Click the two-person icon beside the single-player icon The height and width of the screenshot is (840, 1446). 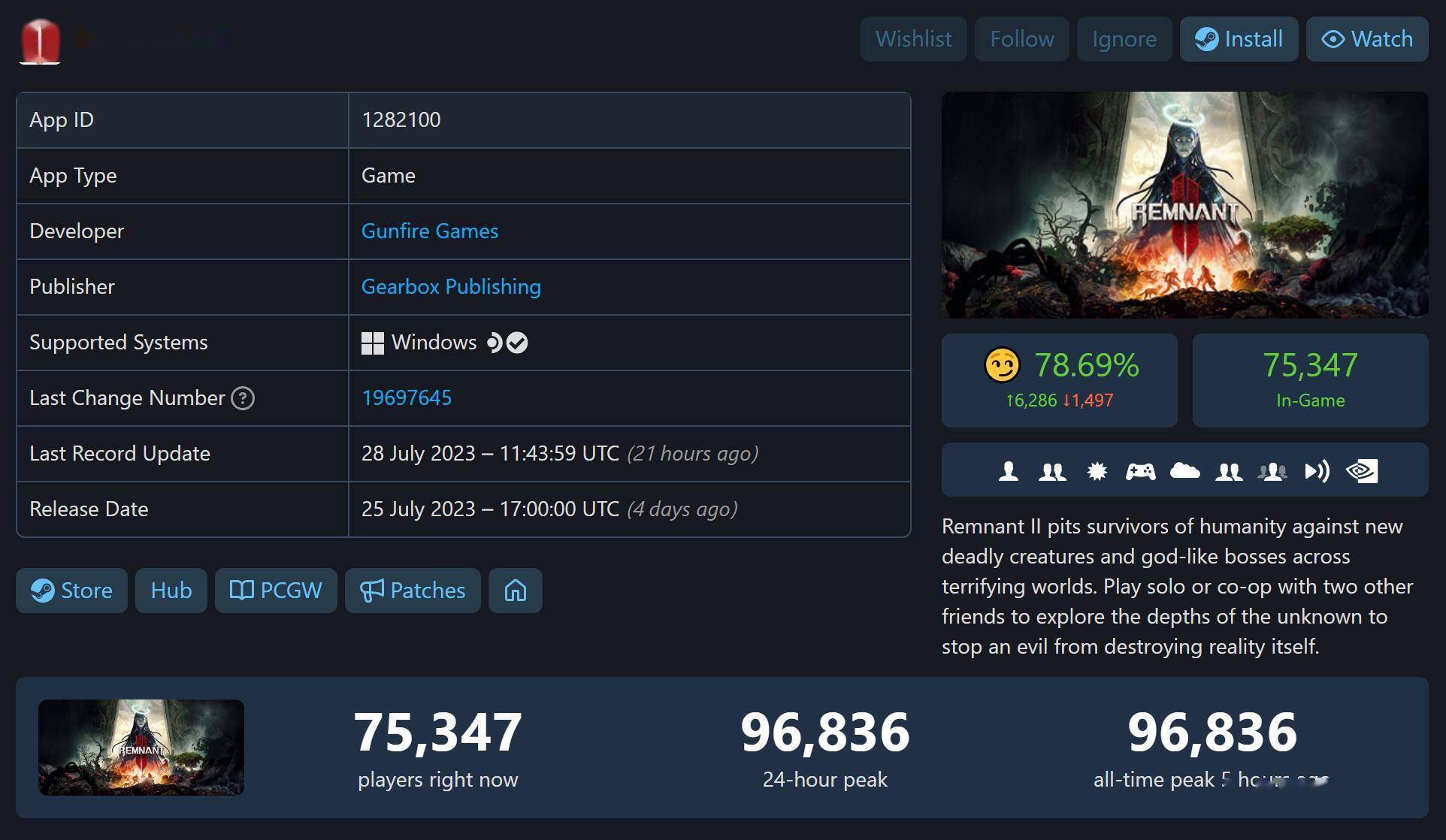[1052, 471]
